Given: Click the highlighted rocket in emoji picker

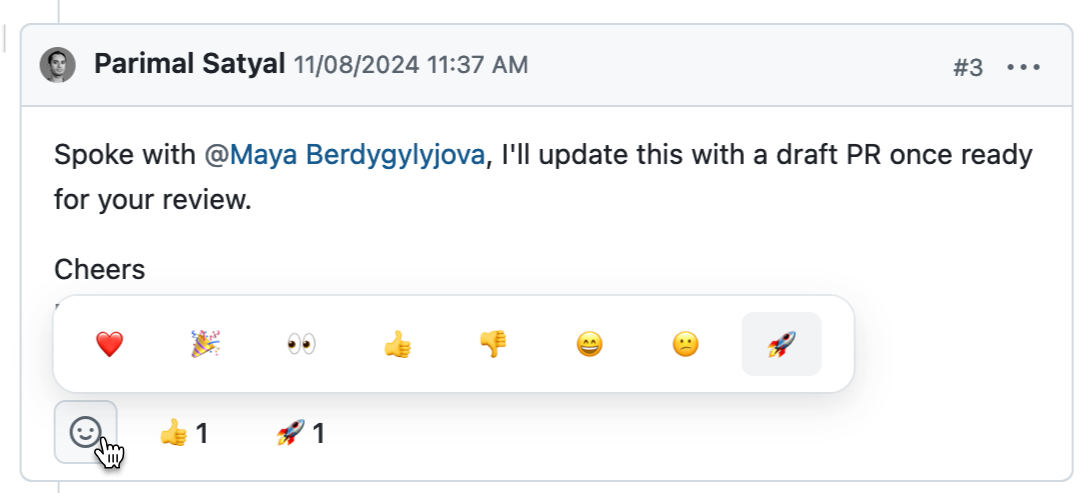Looking at the screenshot, I should pos(781,345).
